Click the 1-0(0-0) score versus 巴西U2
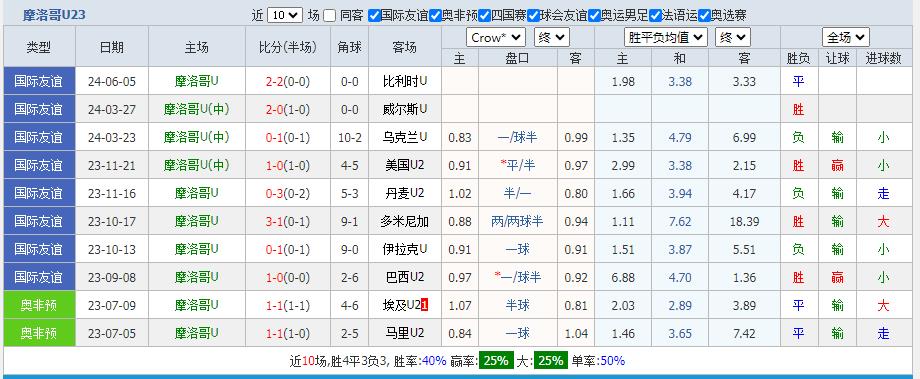The width and height of the screenshot is (920, 379). [x=288, y=277]
